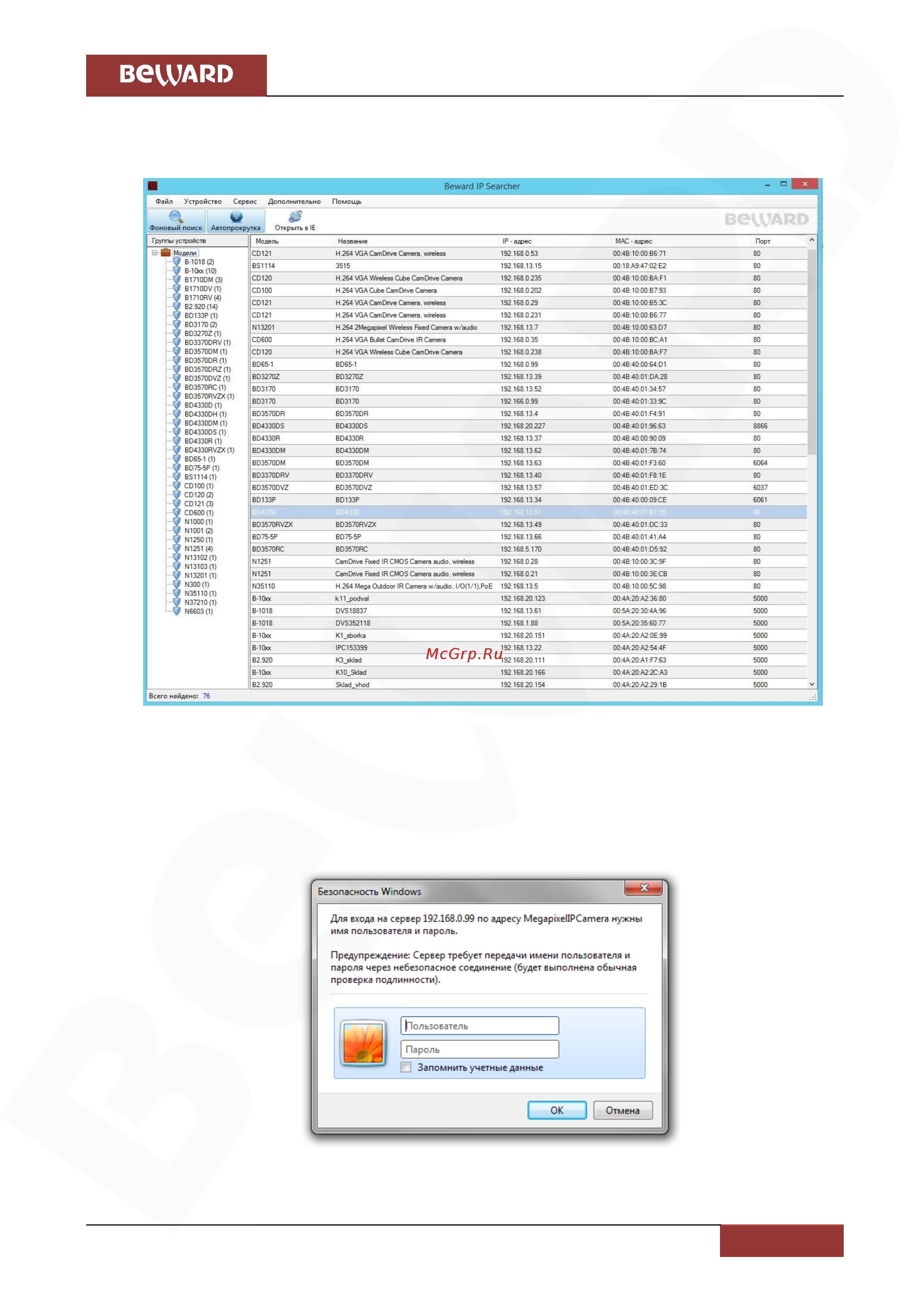Select the BD4330DS row with port 8866
Viewport: 924px width, 1307px height.
528,426
